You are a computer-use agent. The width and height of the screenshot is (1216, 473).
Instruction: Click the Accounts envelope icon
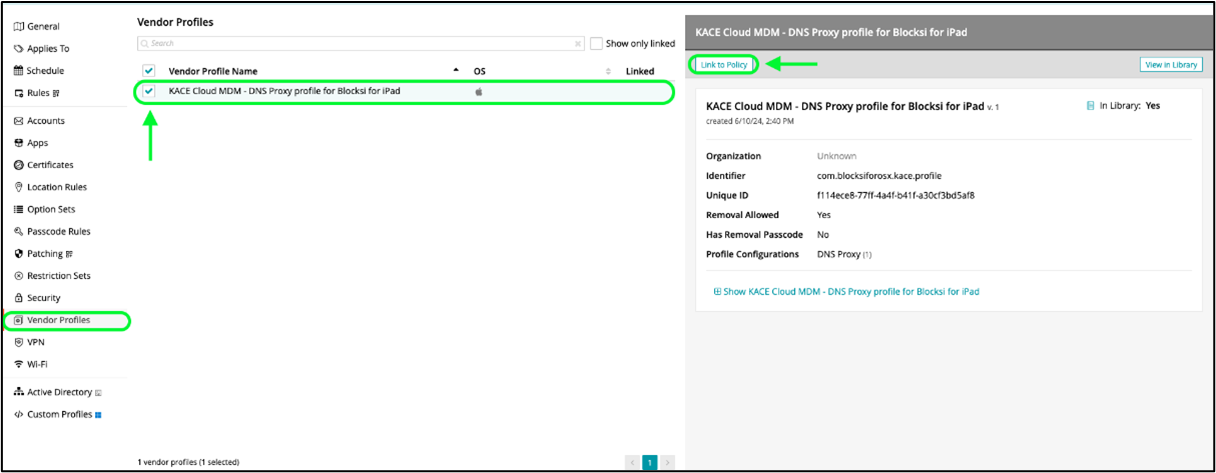click(19, 121)
